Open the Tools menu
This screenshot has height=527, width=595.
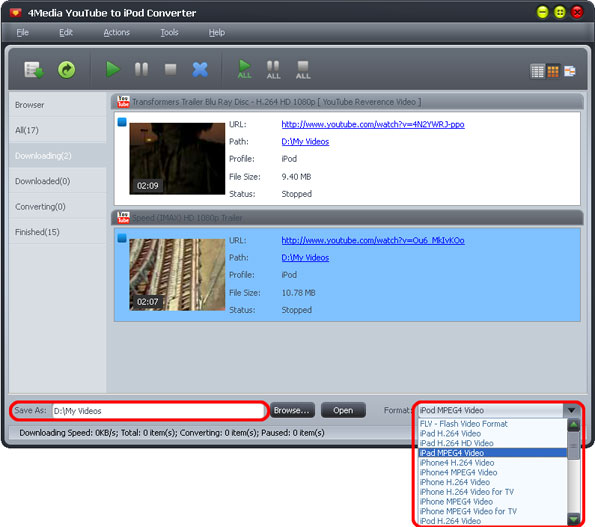pyautogui.click(x=169, y=33)
